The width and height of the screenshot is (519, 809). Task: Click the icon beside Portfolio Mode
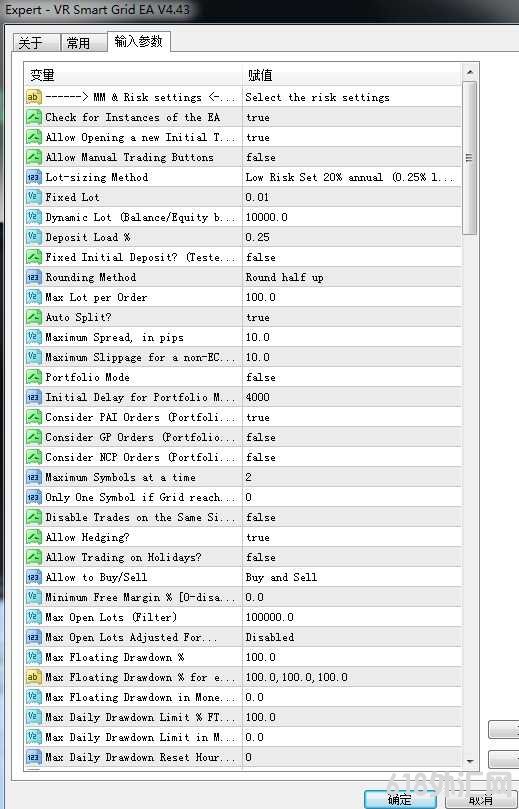click(34, 377)
